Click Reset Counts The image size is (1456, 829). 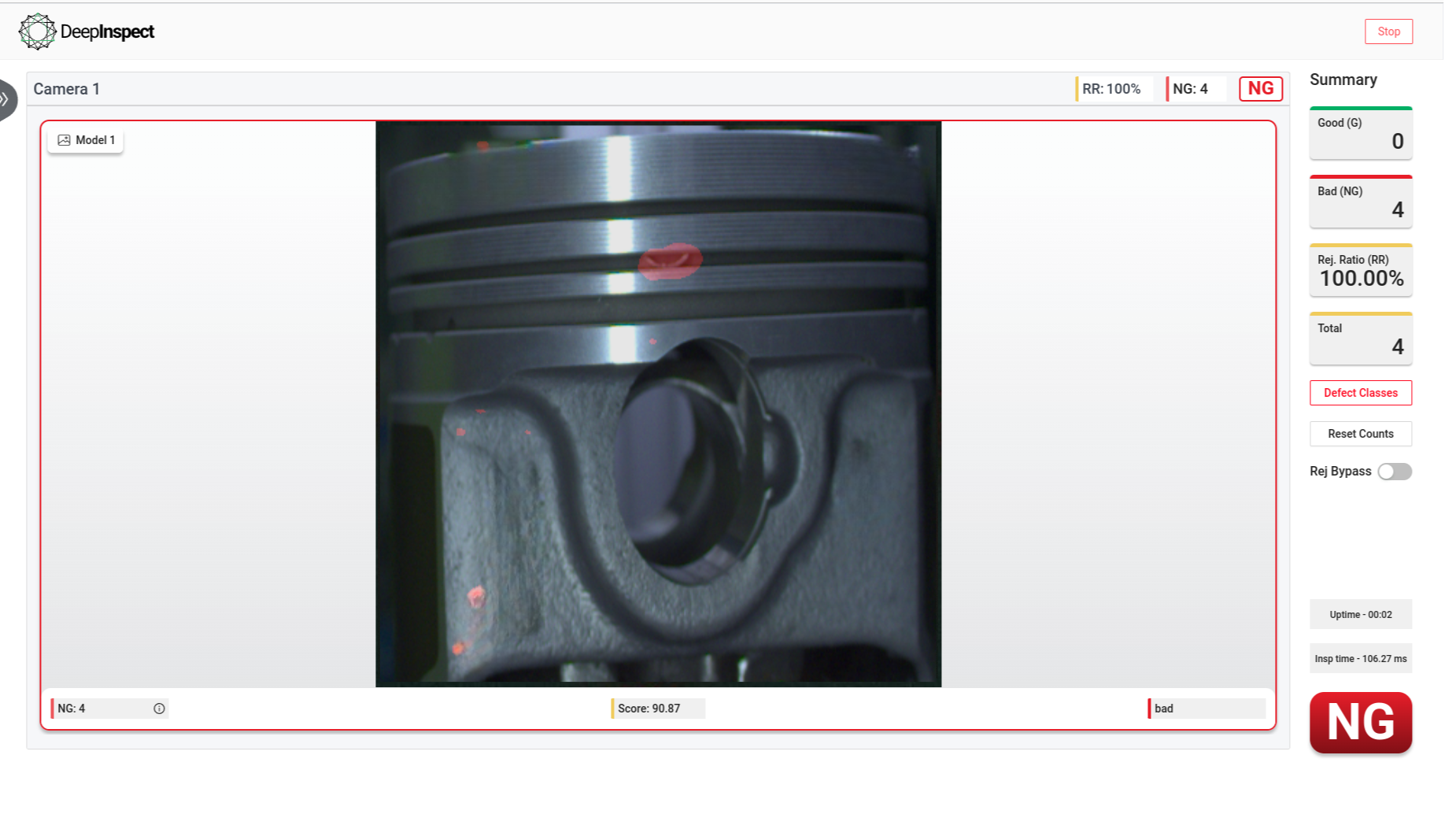[1360, 434]
